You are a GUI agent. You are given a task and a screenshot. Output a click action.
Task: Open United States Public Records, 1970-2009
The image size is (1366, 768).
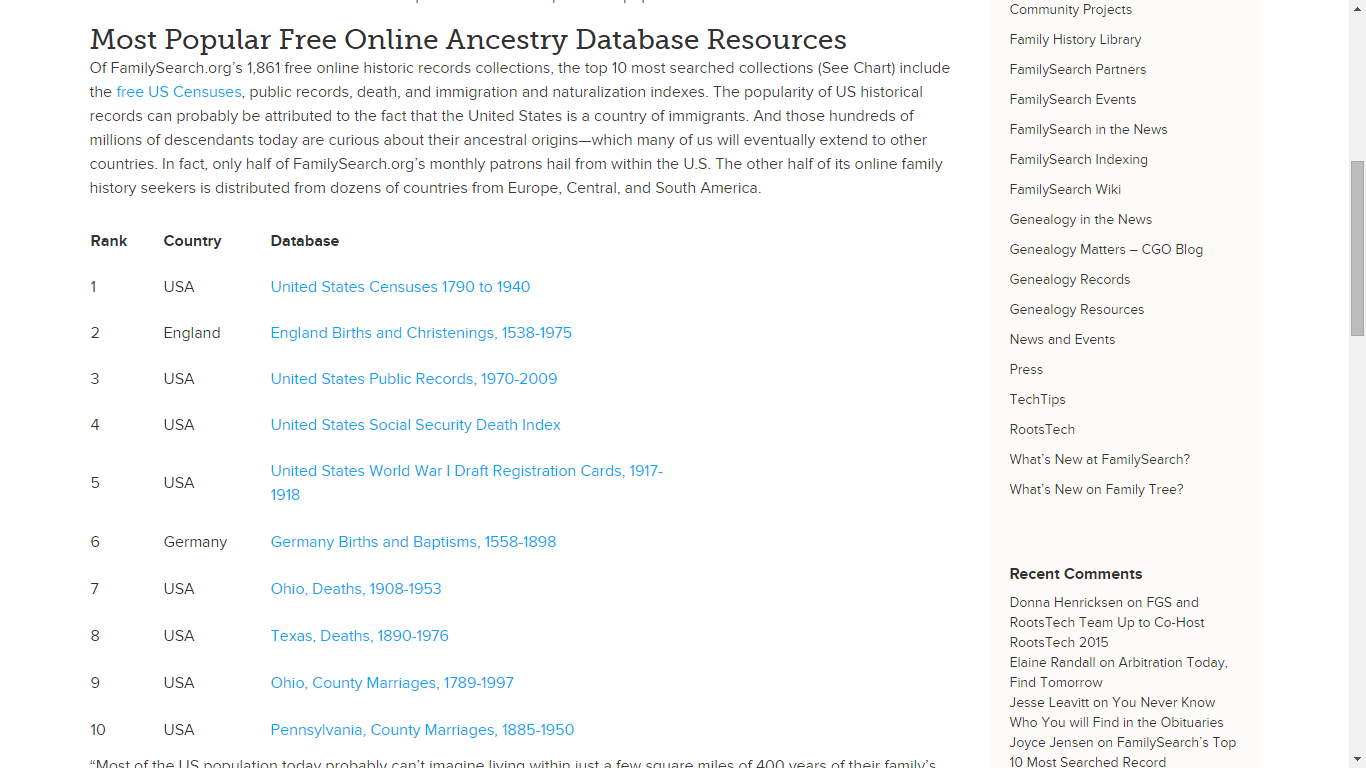tap(414, 379)
